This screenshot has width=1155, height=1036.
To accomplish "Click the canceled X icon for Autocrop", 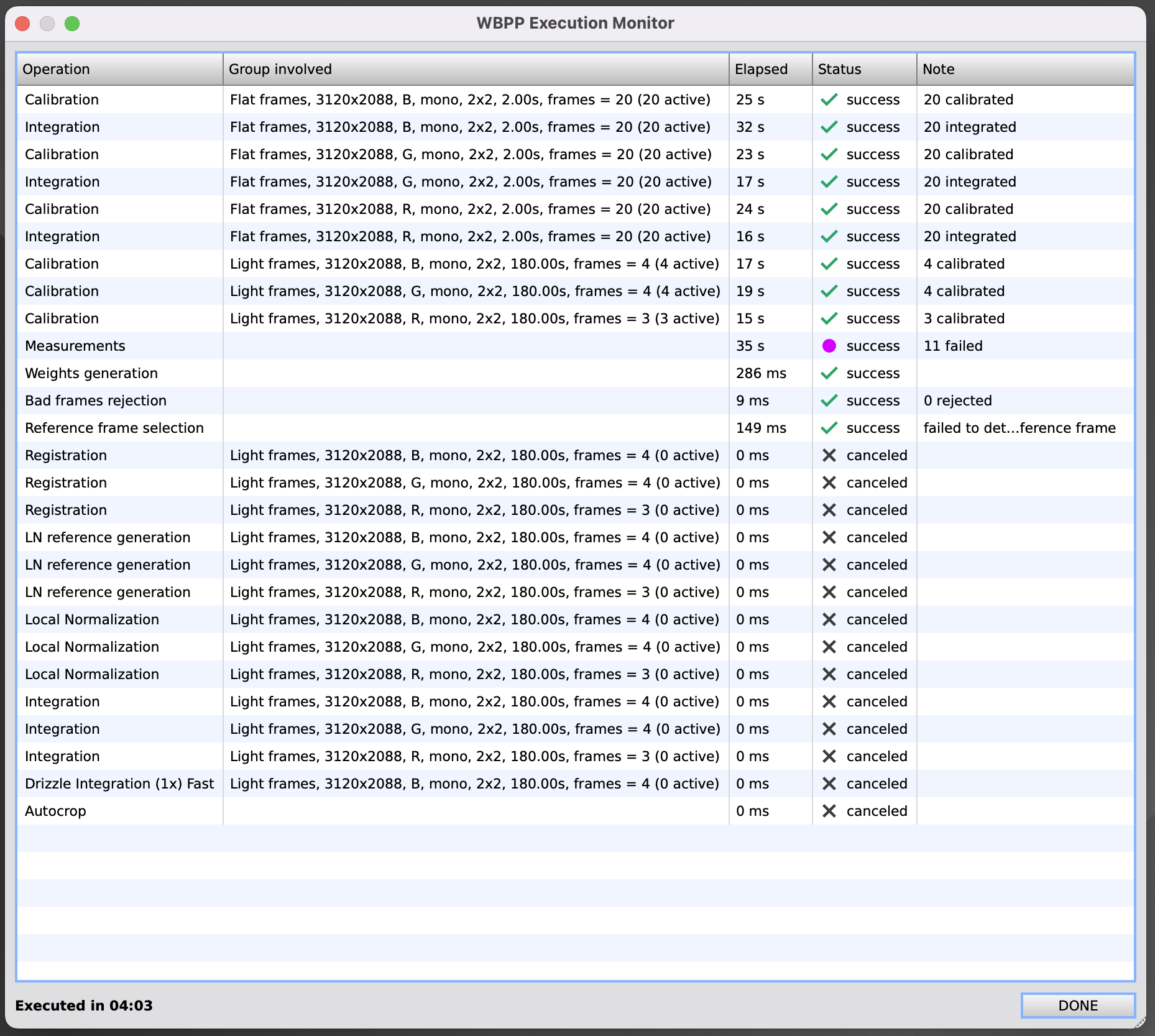I will [x=829, y=811].
